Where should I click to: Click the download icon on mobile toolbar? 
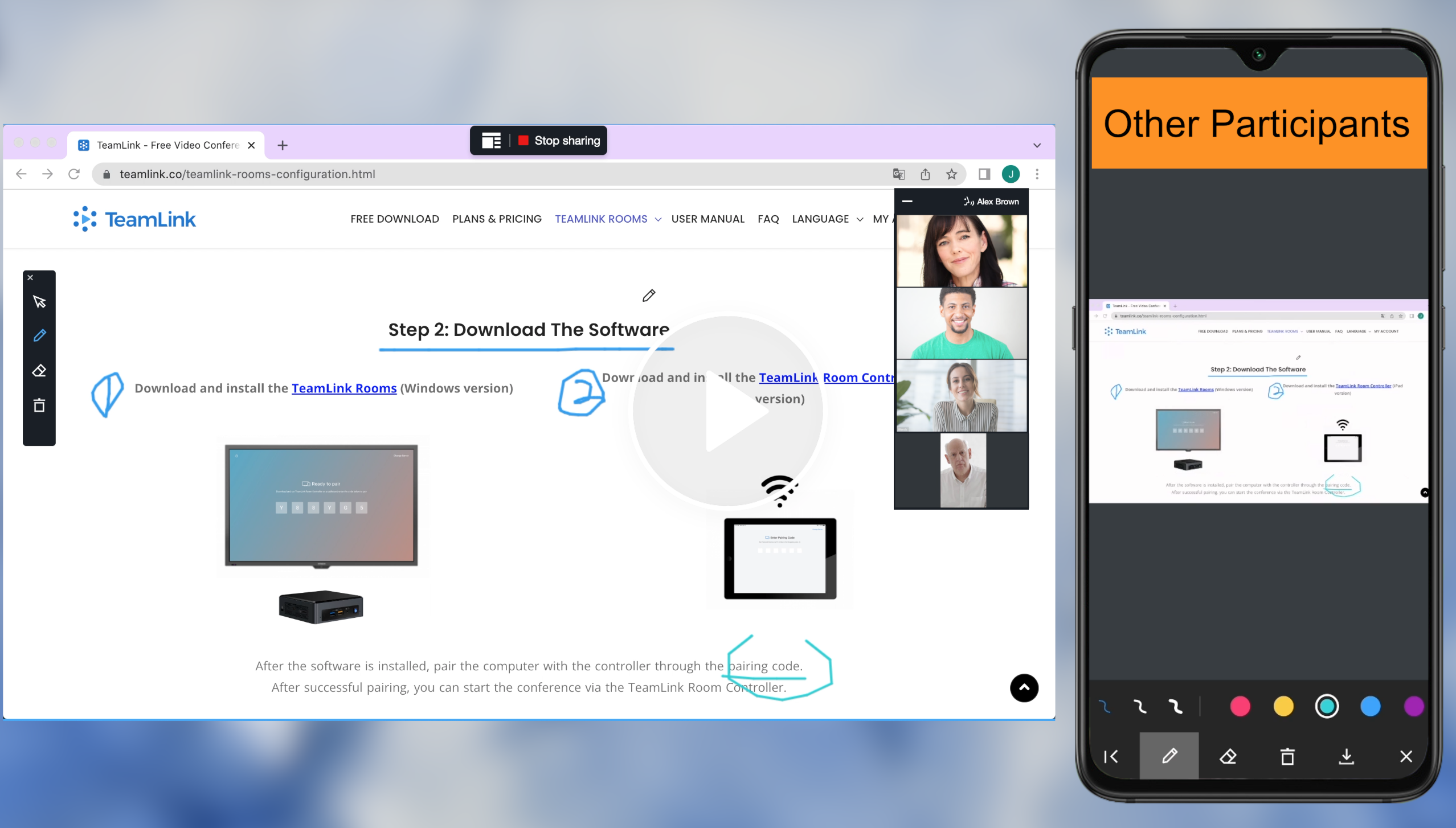[1348, 756]
